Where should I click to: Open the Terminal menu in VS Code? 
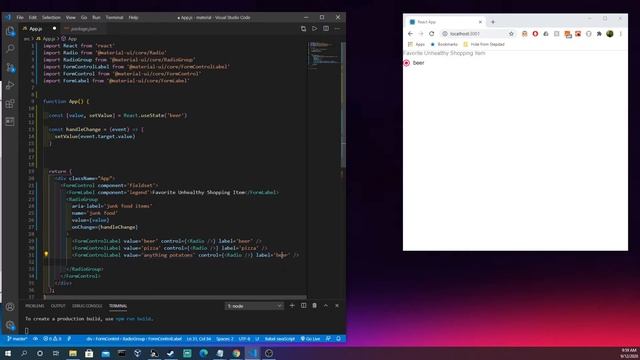click(115, 18)
